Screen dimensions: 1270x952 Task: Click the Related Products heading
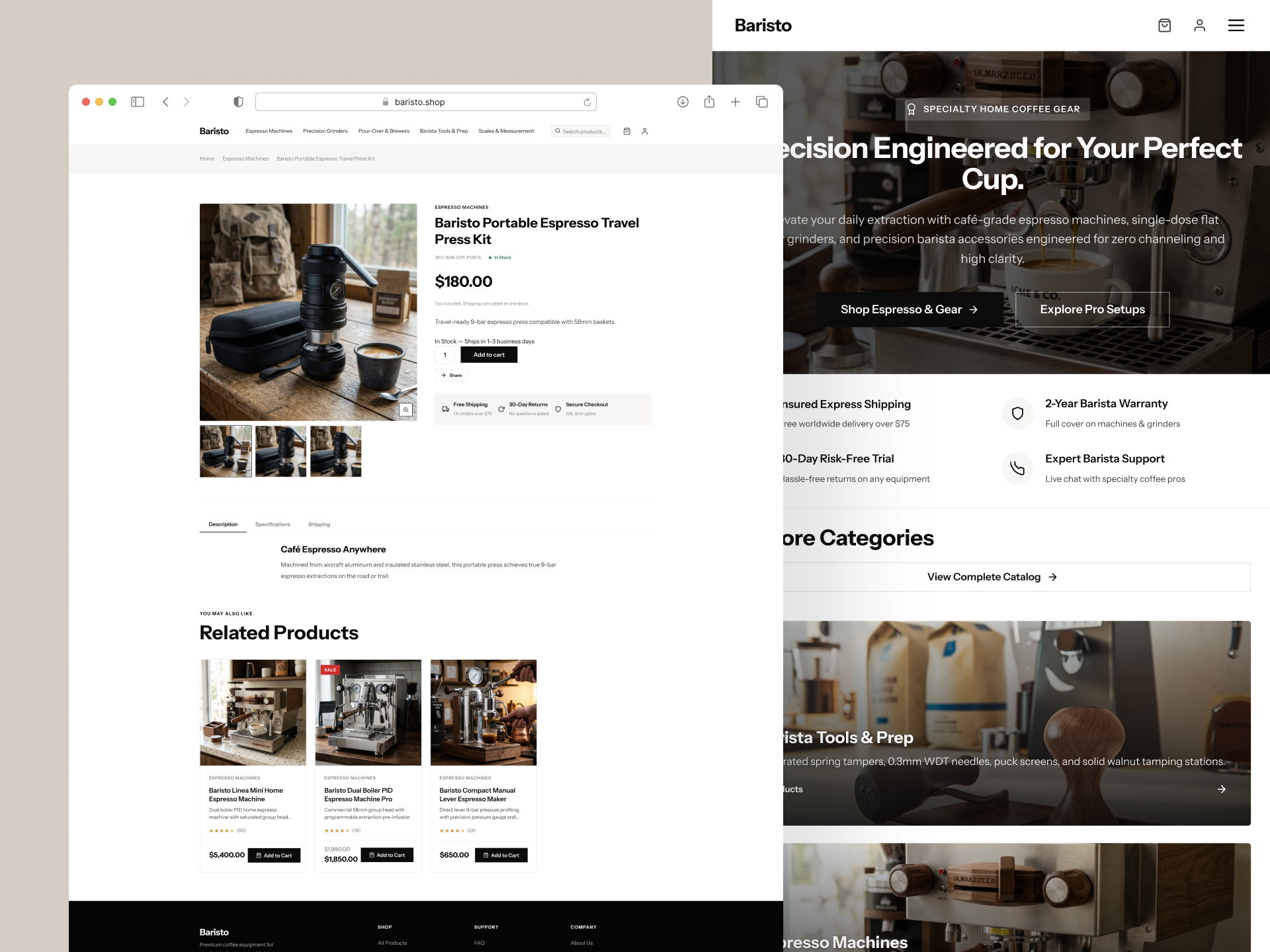click(x=279, y=633)
